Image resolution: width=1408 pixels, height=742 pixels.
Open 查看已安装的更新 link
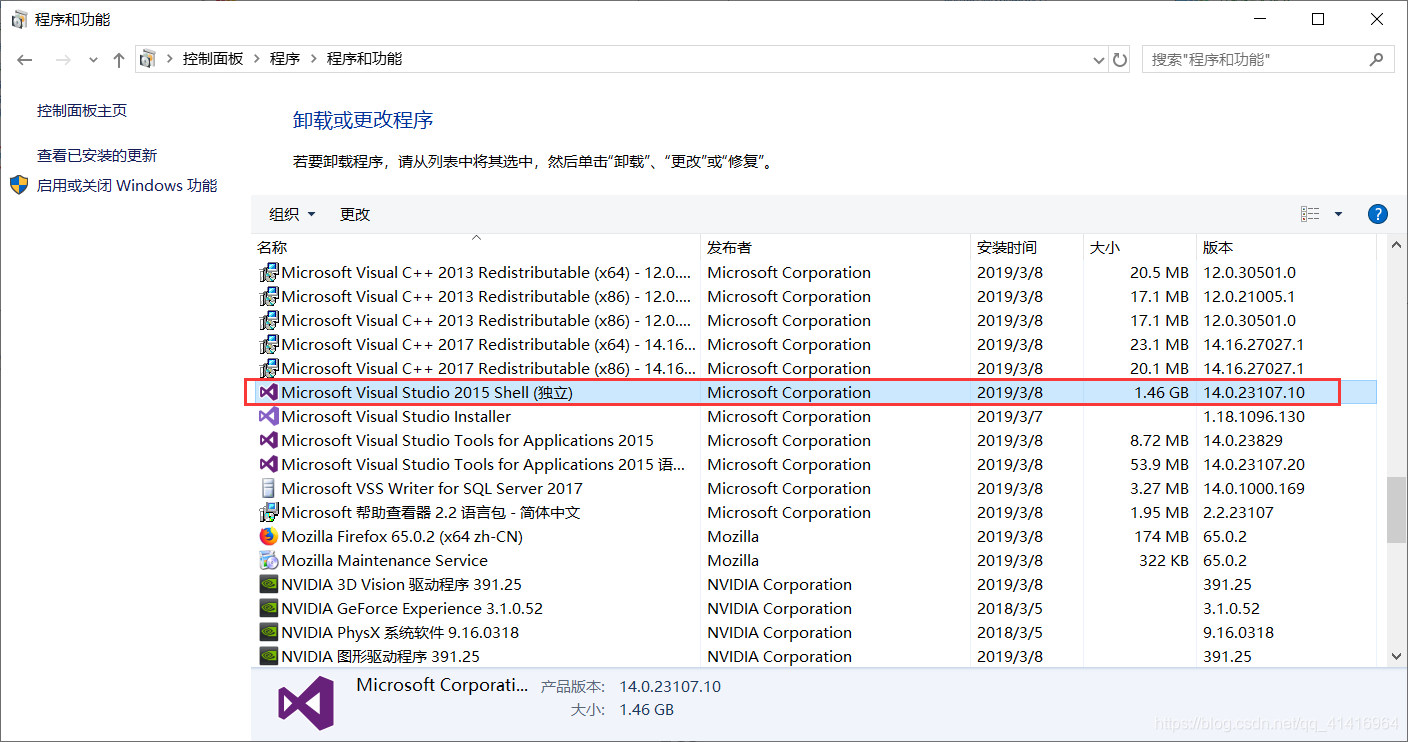(x=97, y=155)
